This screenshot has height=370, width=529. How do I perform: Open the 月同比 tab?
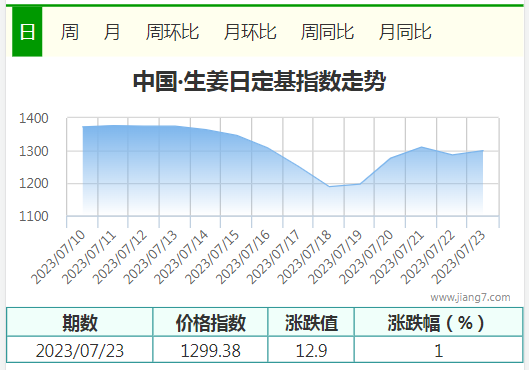405,32
